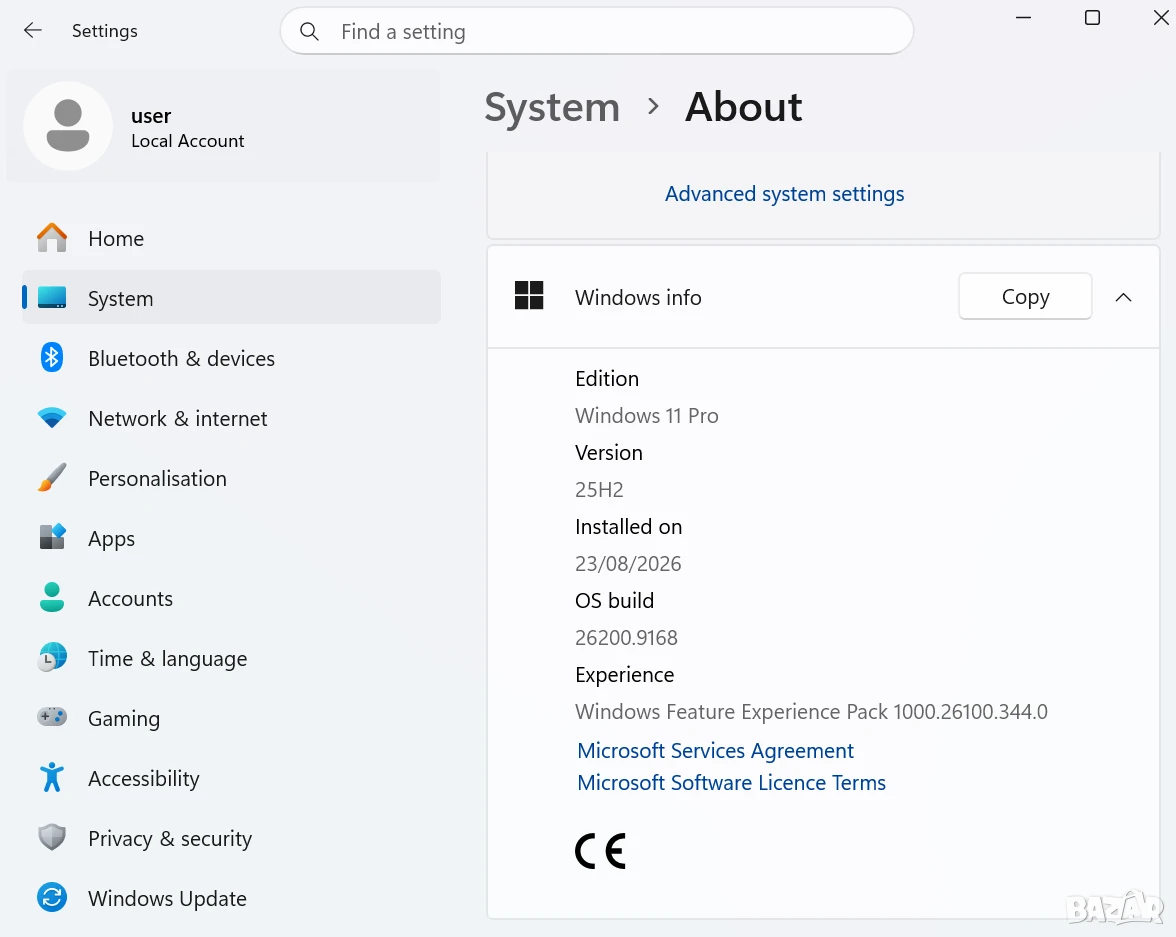Image resolution: width=1176 pixels, height=937 pixels.
Task: Maximize the Settings window
Action: [x=1092, y=17]
